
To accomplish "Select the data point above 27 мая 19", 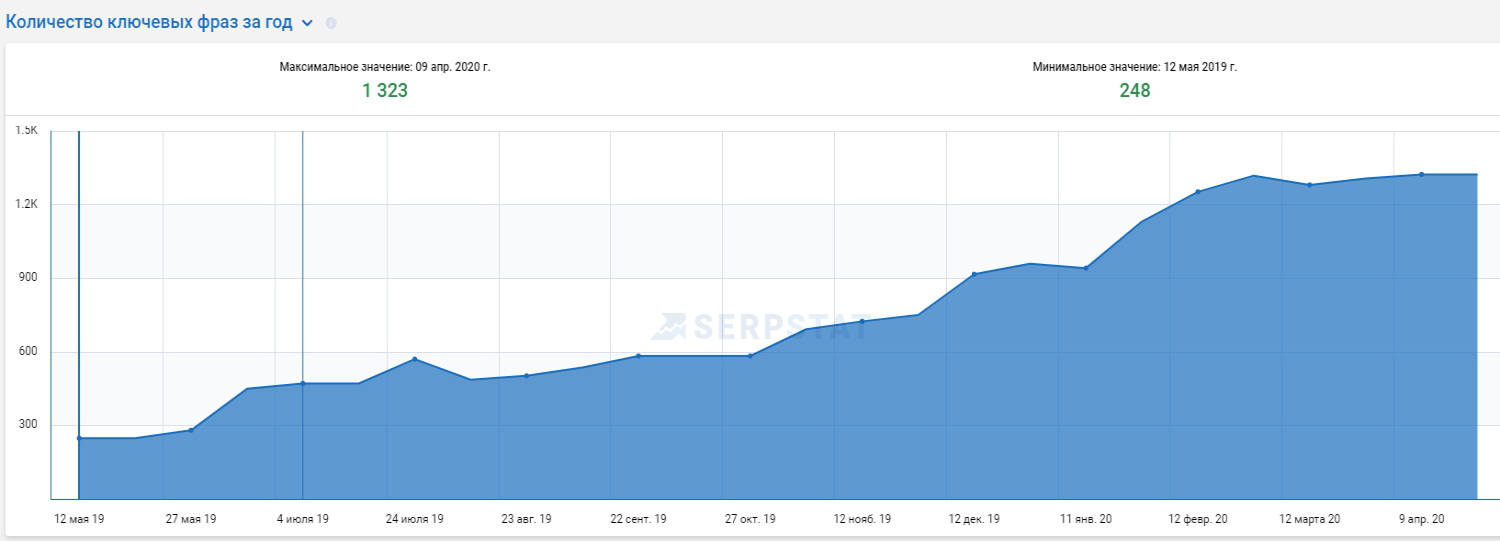I will coord(191,430).
